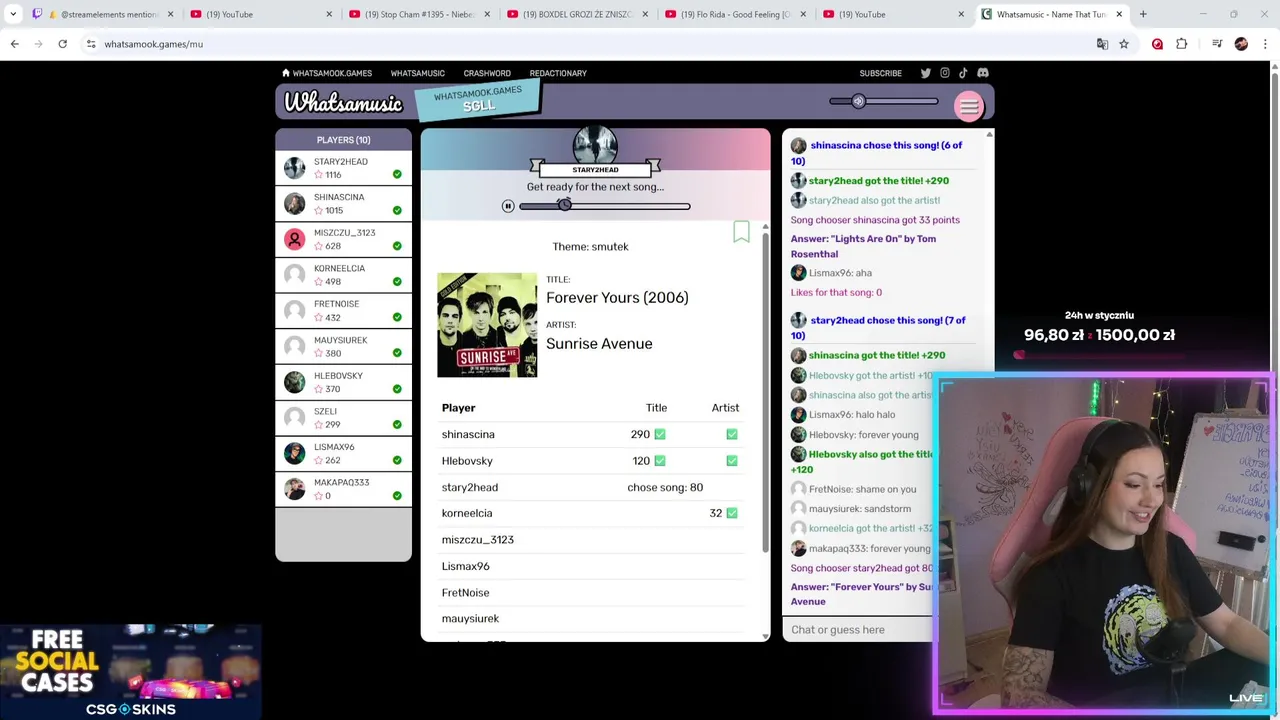Click Hlebovsky's Artist green checkmark
The width and height of the screenshot is (1280, 720).
[732, 461]
